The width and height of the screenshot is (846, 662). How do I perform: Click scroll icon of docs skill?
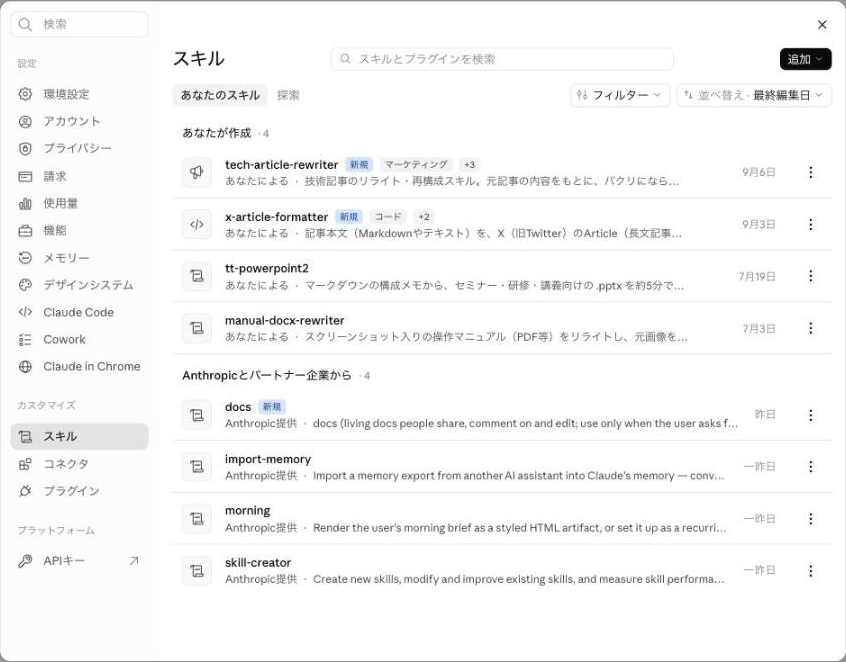click(x=197, y=415)
